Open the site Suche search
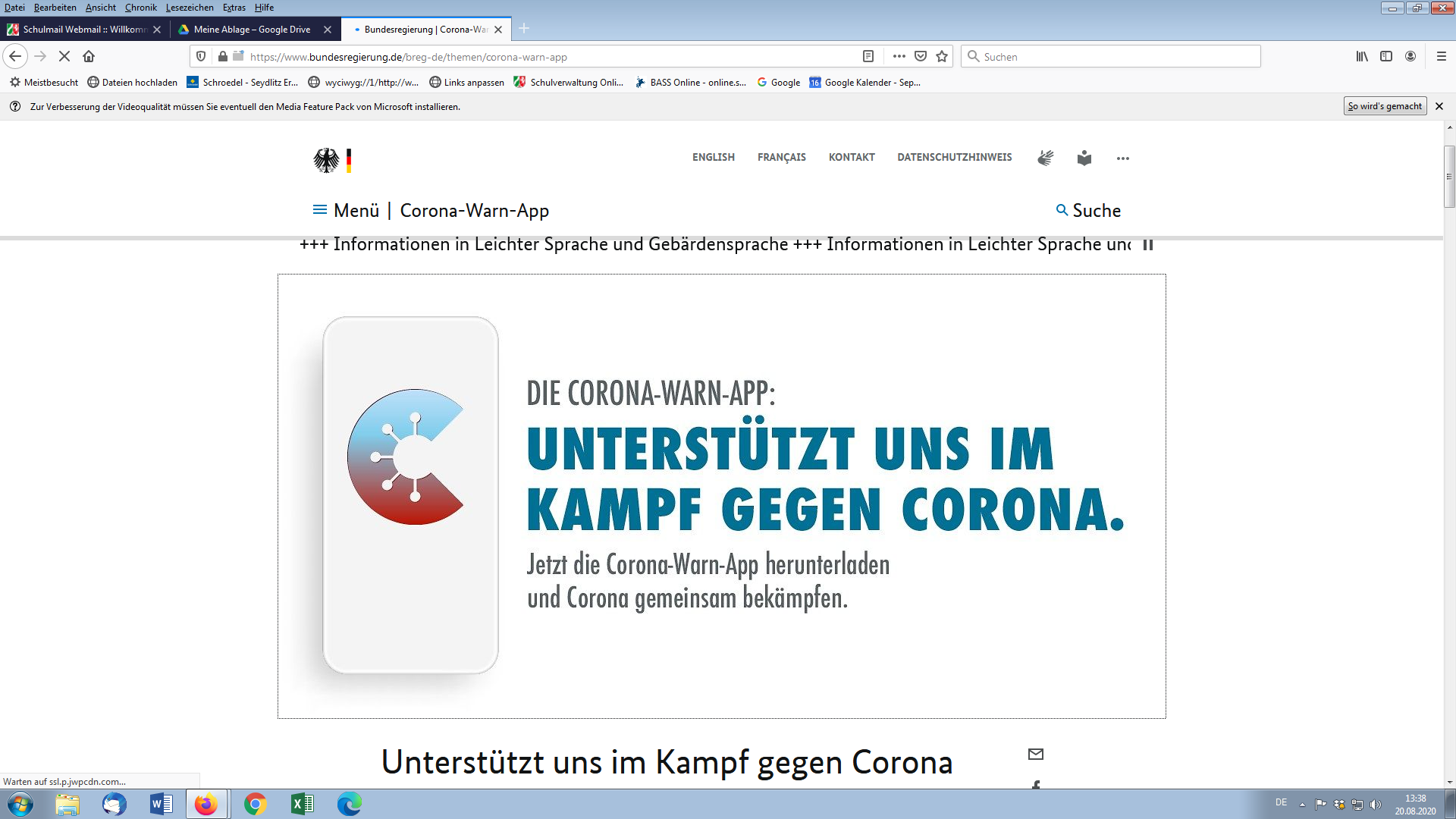The image size is (1456, 819). click(x=1088, y=210)
